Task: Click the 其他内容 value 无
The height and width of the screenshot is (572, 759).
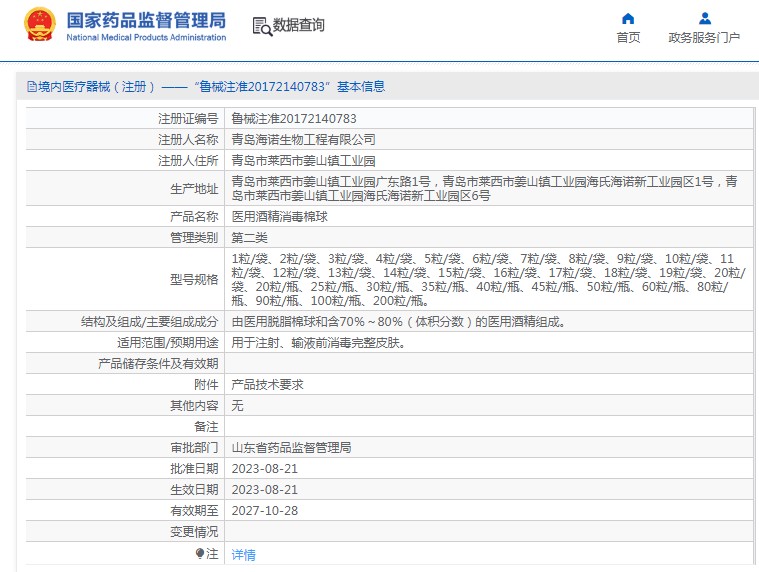Action: tap(237, 406)
